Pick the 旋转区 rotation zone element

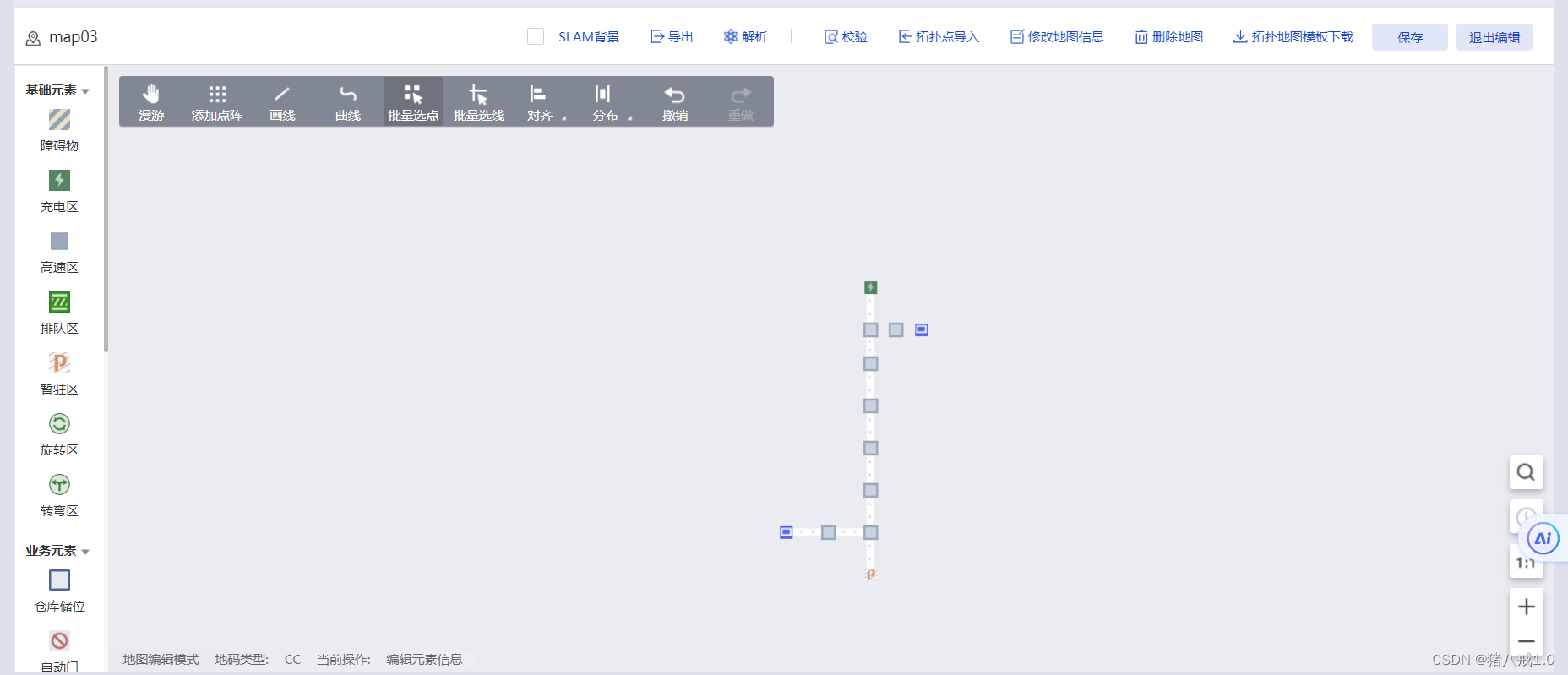click(59, 434)
